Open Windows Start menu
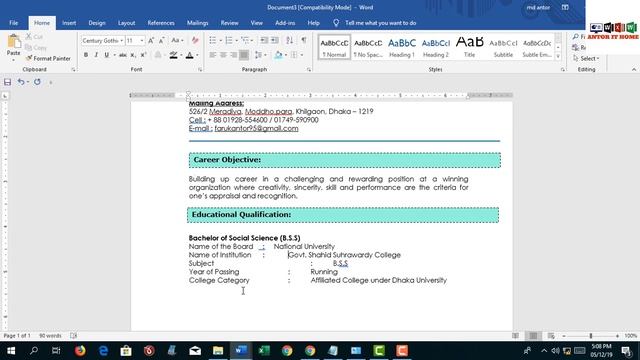 pos(11,351)
